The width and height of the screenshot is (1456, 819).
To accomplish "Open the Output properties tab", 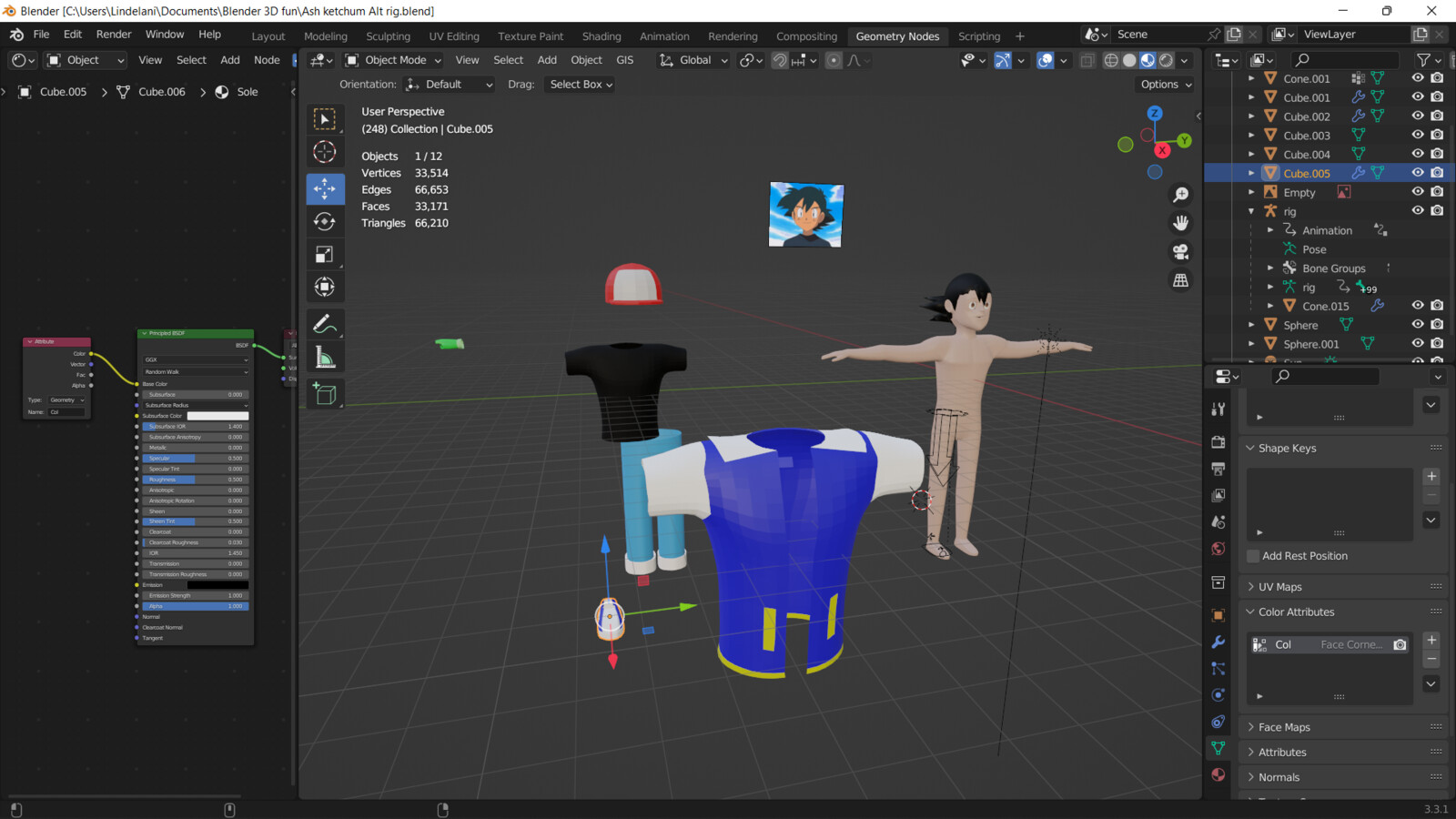I will [x=1218, y=469].
